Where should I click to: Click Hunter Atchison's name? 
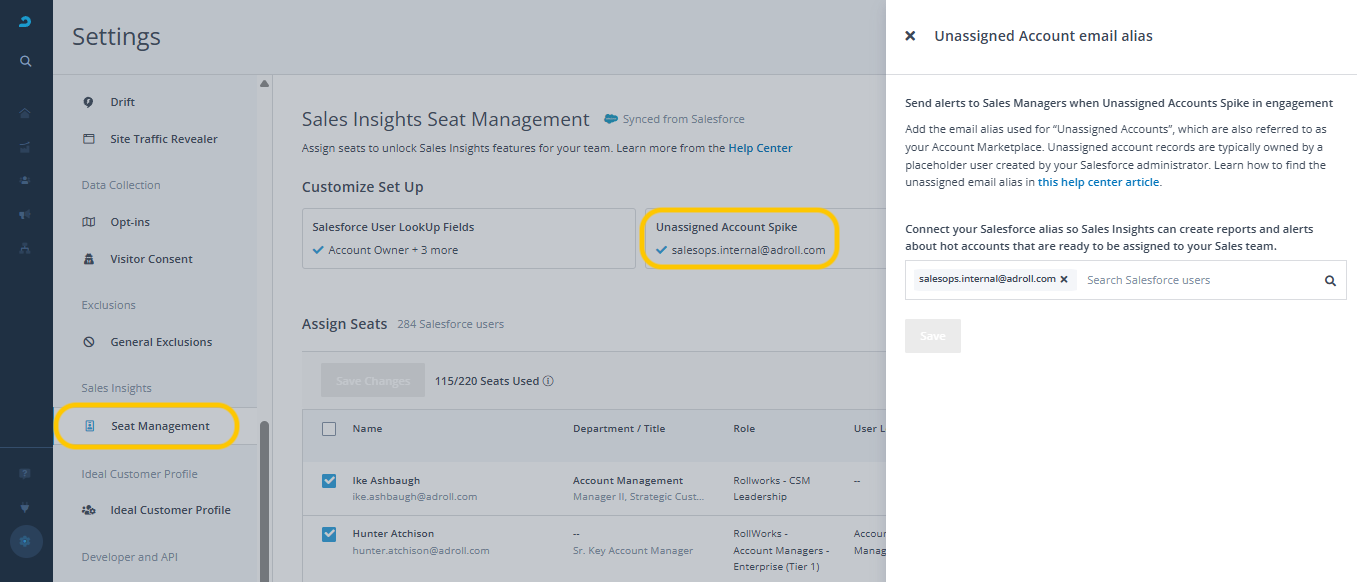click(393, 534)
